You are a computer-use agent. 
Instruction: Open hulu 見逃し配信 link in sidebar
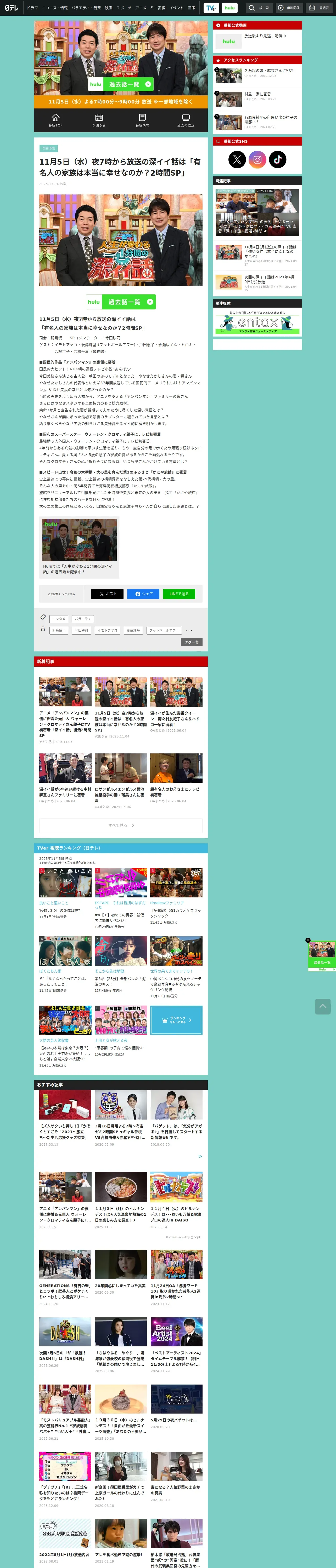coord(257,41)
